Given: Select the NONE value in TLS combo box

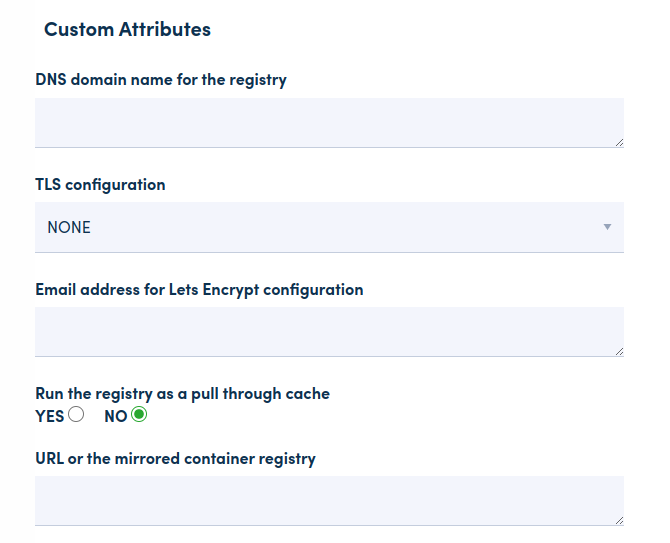Looking at the screenshot, I should pos(69,227).
